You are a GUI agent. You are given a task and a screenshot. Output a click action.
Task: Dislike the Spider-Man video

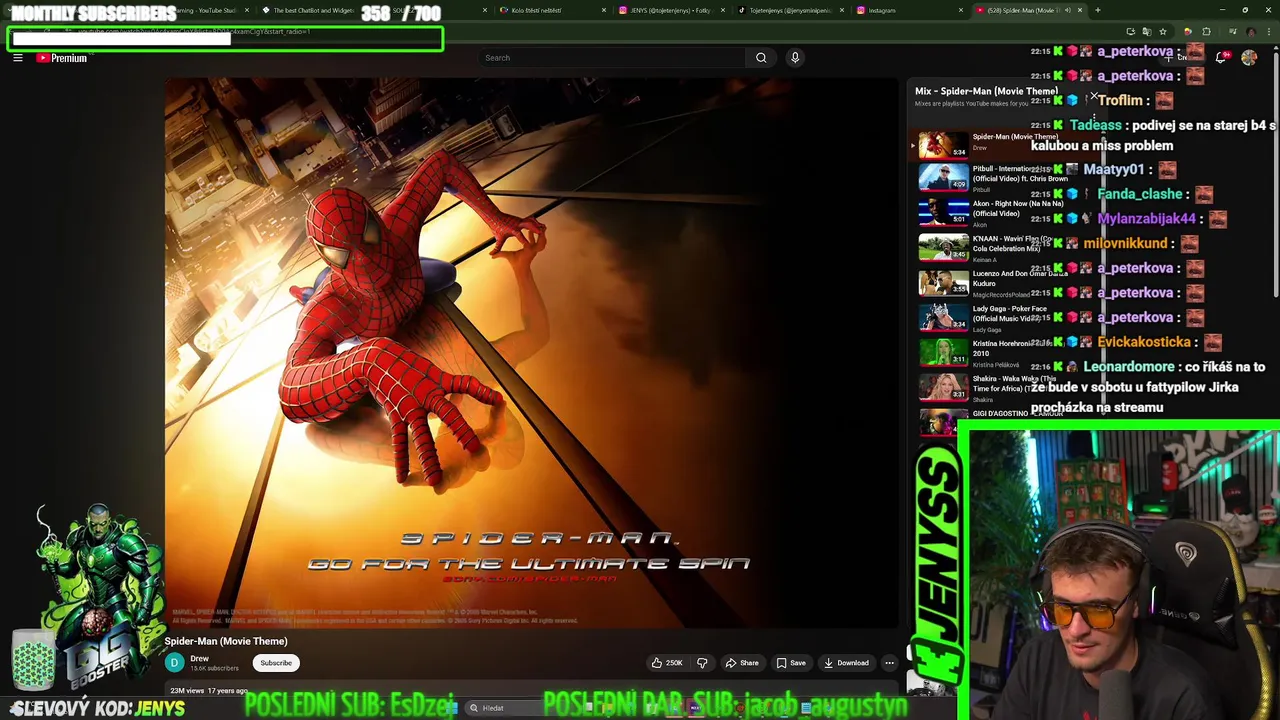(x=702, y=663)
